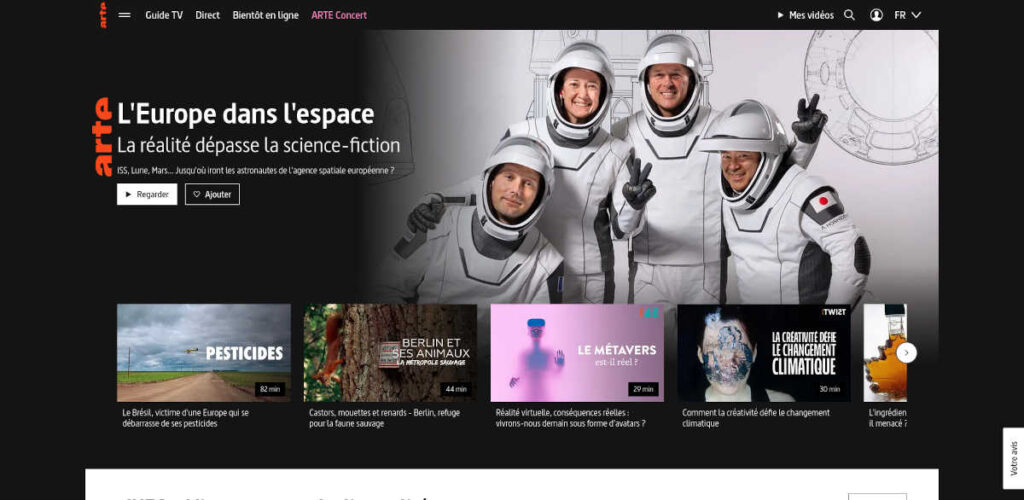Open the Votre avis feedback tab
This screenshot has width=1024, height=500.
[1014, 458]
